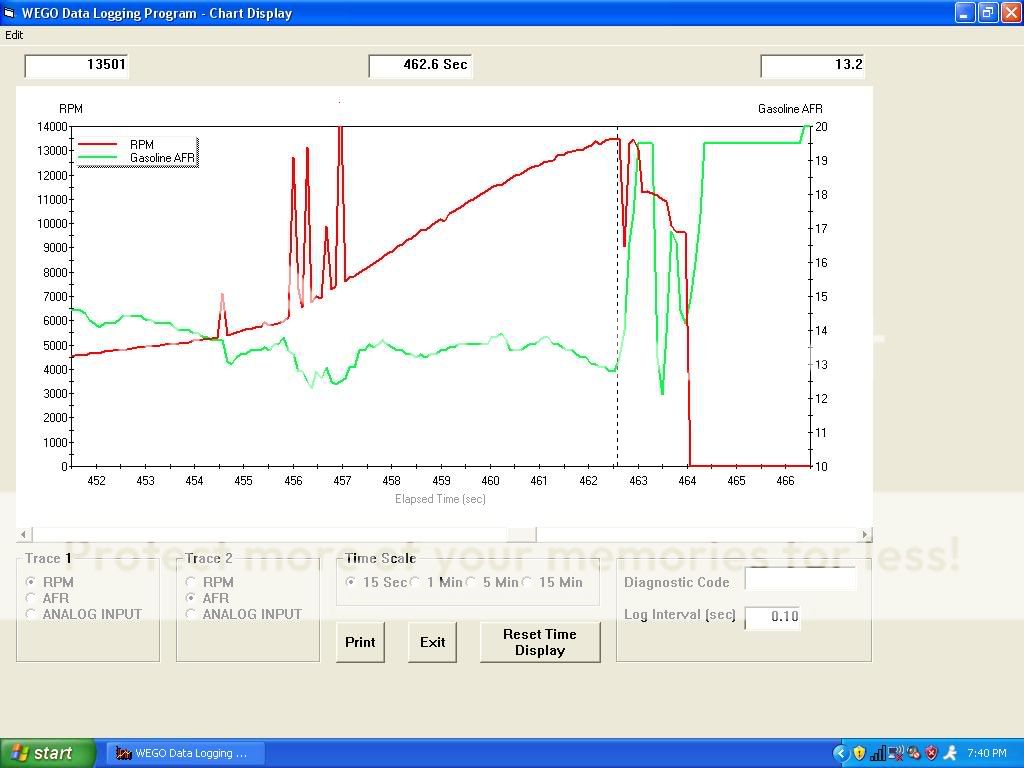Choose the 15 Sec time scale
This screenshot has height=768, width=1024.
[x=351, y=581]
